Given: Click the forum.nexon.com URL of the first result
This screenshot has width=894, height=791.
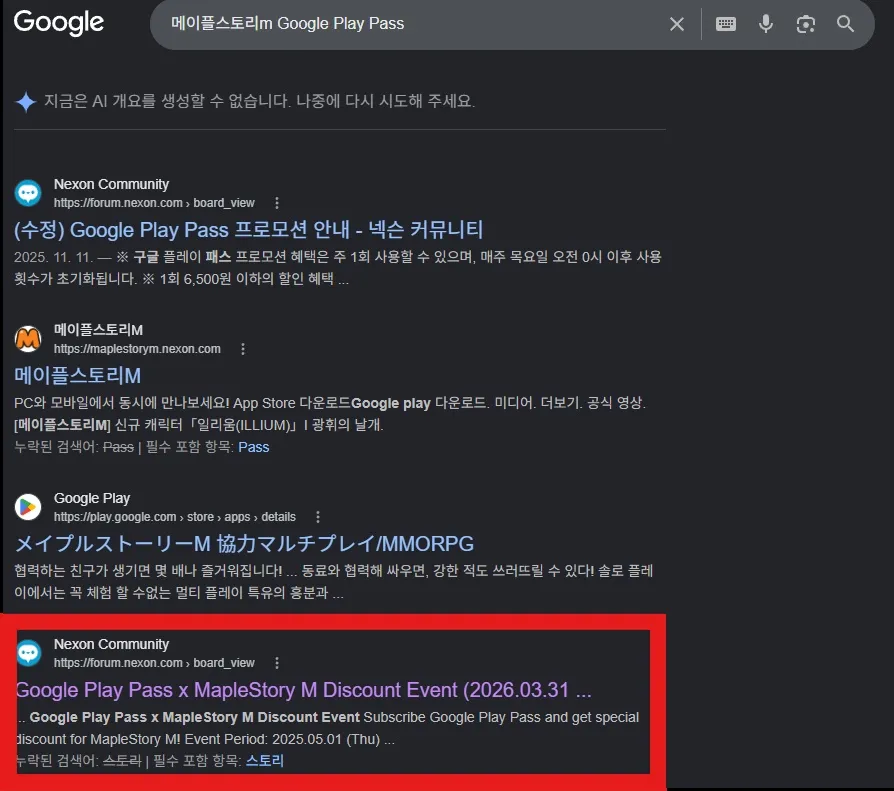Looking at the screenshot, I should 154,203.
